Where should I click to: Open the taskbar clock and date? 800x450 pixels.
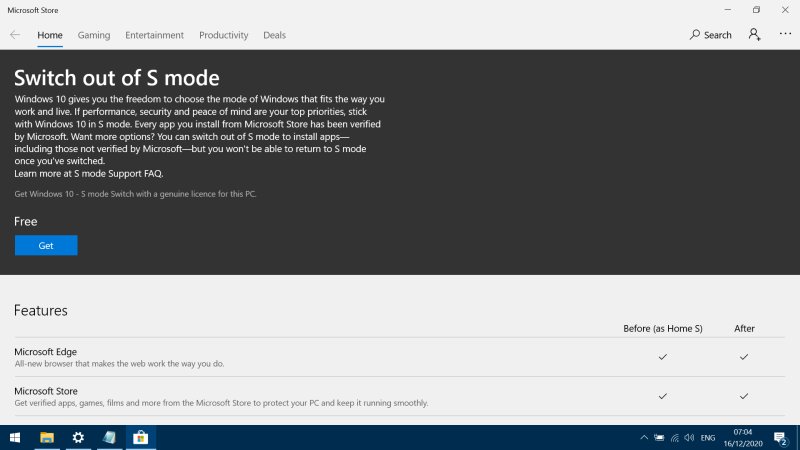pos(743,438)
